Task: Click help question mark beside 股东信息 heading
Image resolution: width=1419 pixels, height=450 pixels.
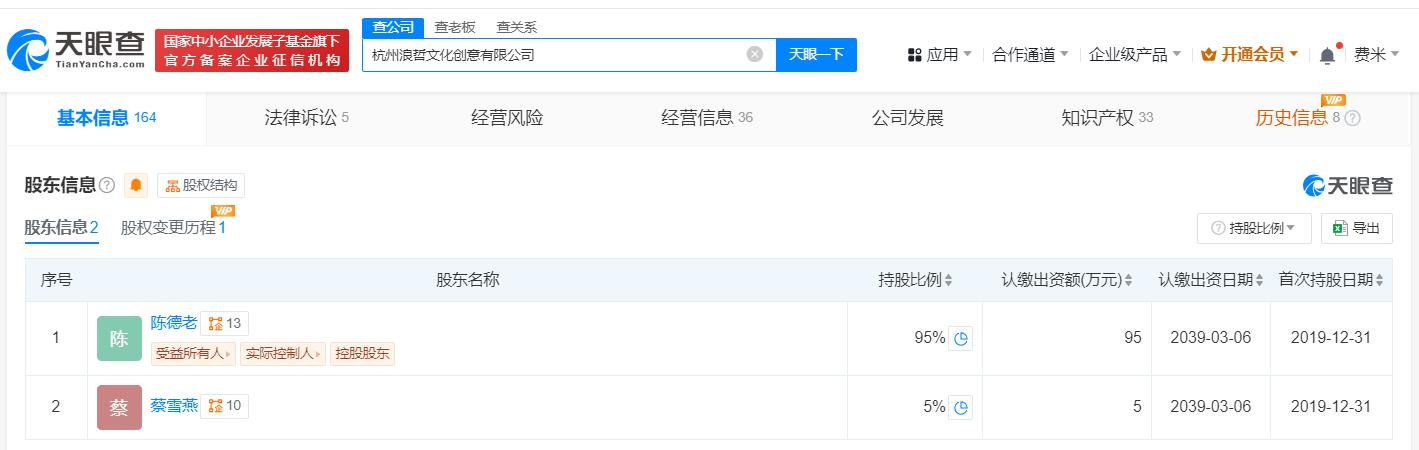Action: (107, 185)
